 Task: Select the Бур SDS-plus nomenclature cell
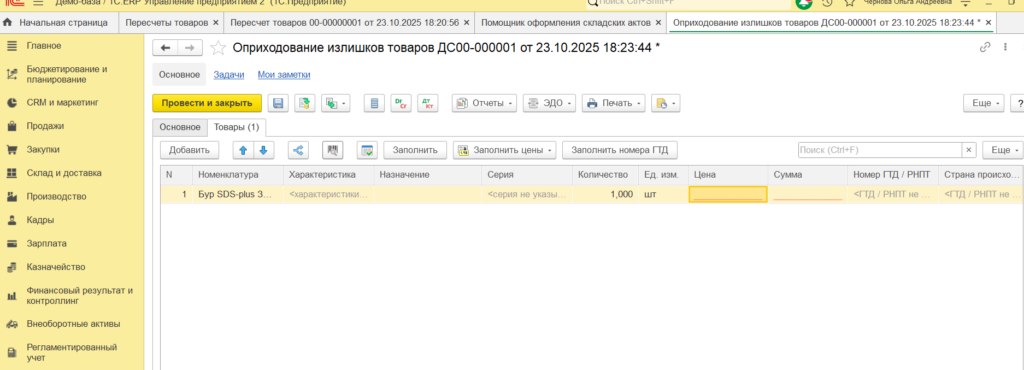tap(238, 194)
